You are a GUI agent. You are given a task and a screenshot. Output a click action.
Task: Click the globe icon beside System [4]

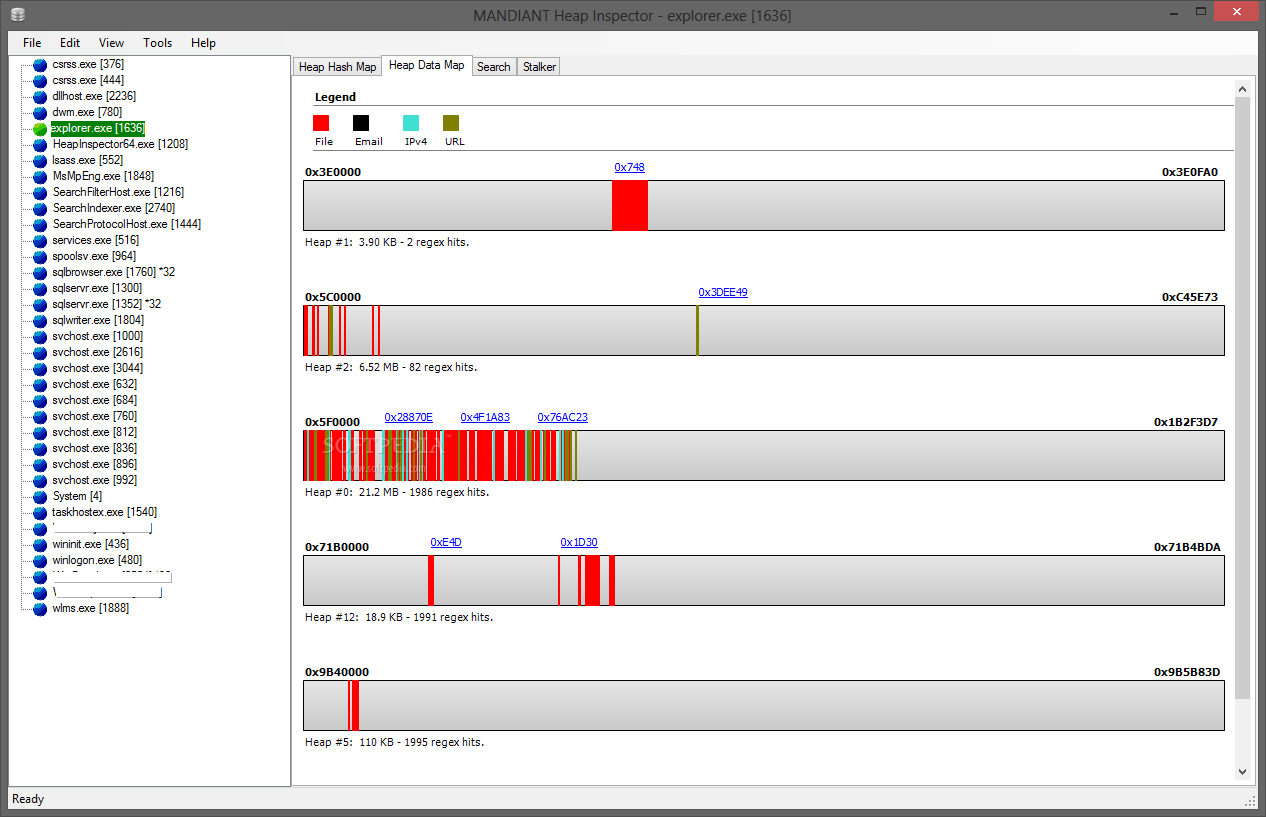coord(40,497)
